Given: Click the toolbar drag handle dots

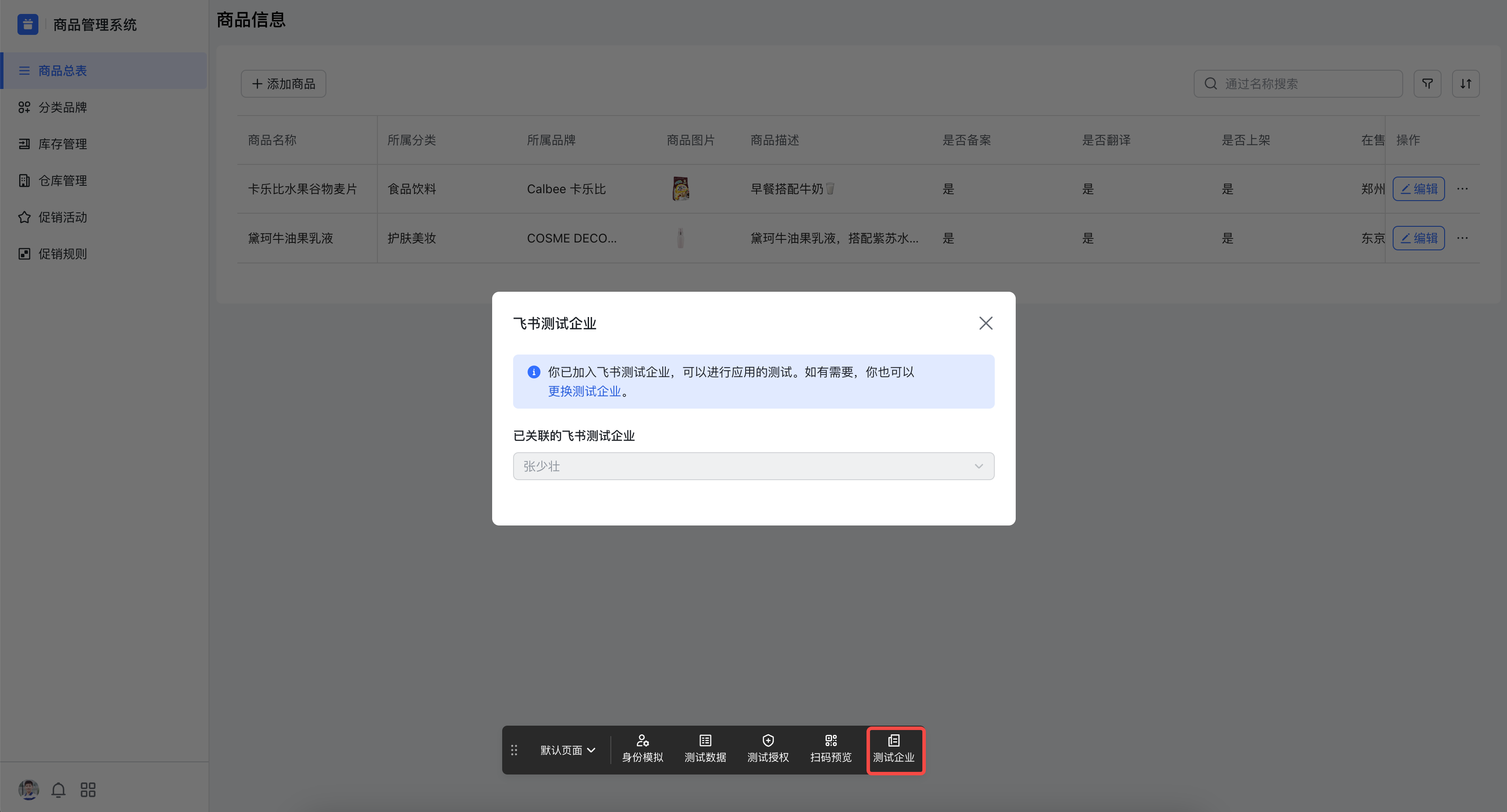Looking at the screenshot, I should tap(514, 750).
